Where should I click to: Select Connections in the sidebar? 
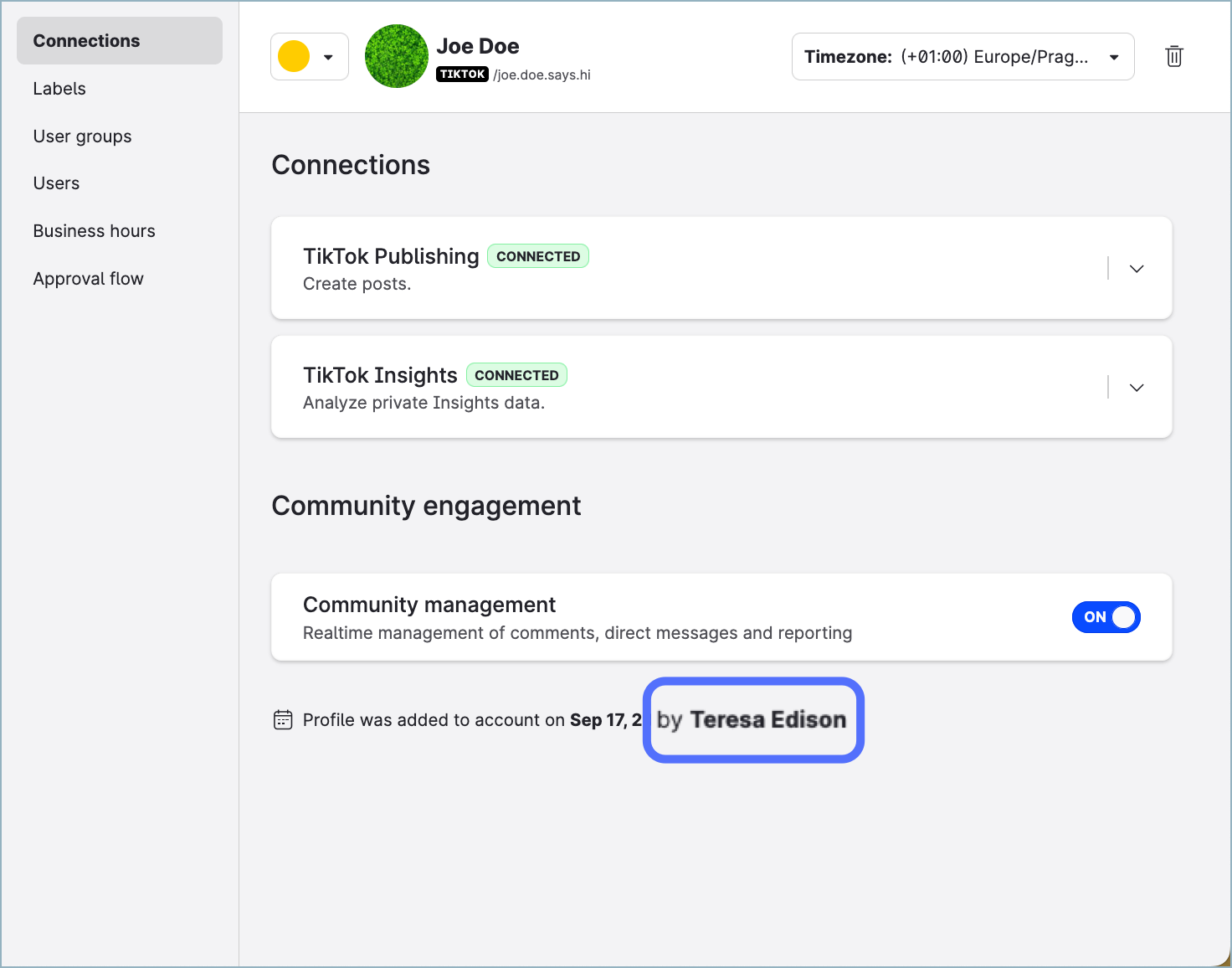(86, 41)
